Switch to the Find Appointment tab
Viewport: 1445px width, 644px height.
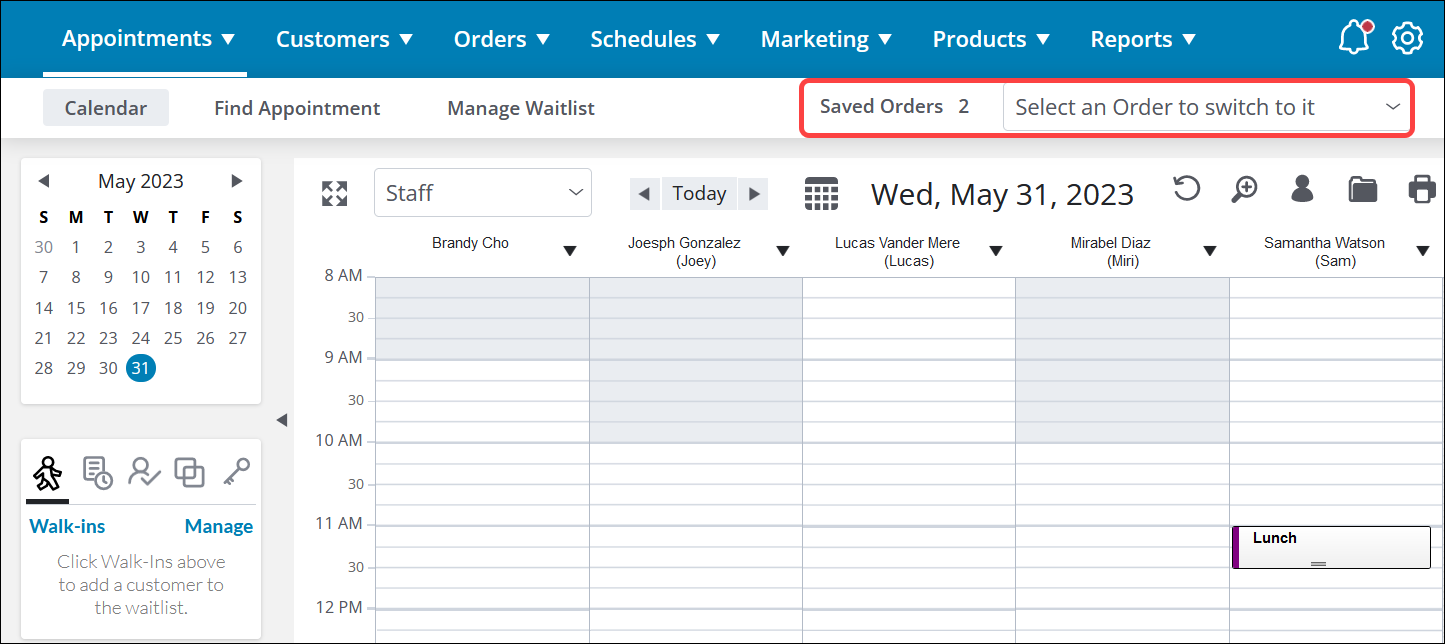297,107
